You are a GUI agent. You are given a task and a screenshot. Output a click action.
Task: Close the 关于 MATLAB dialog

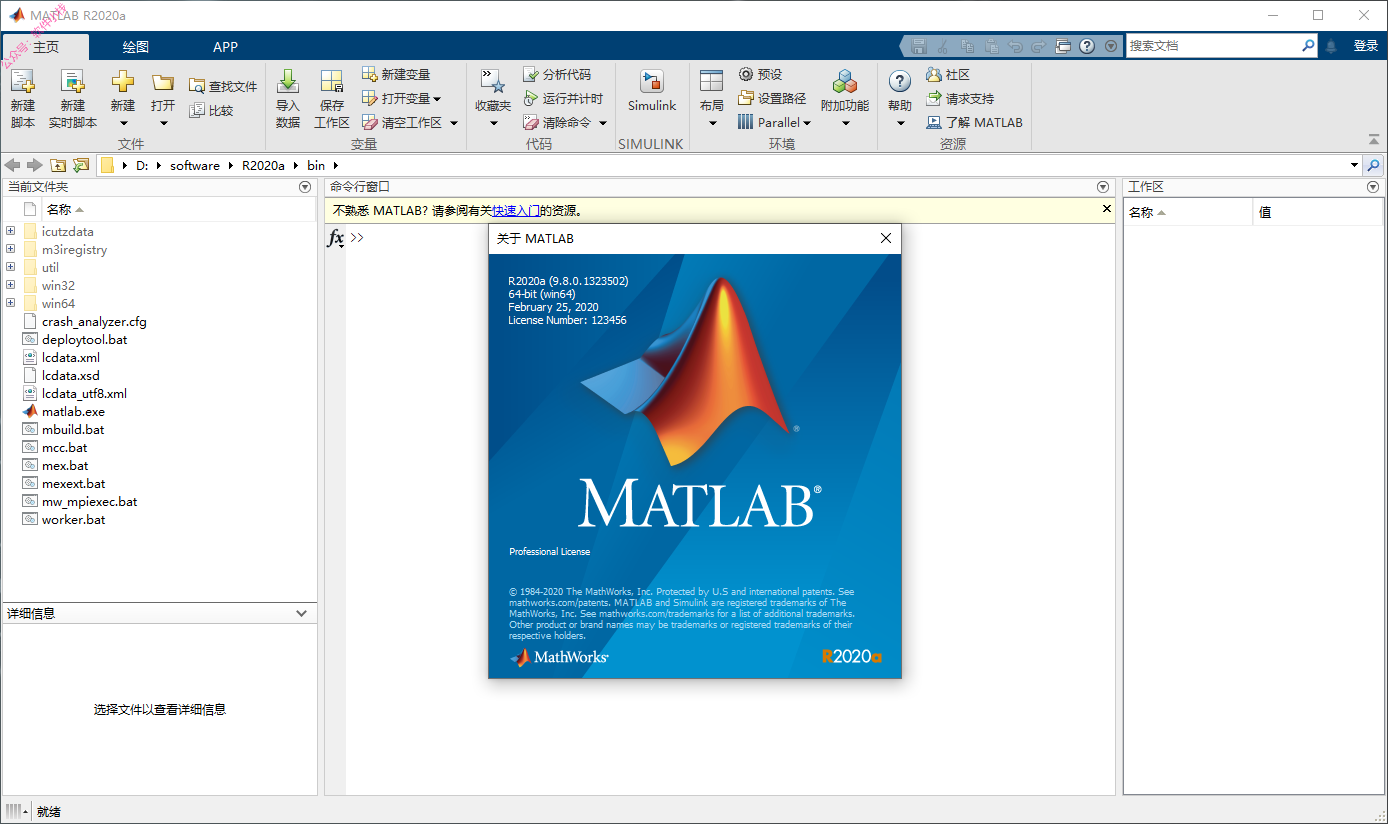point(885,238)
